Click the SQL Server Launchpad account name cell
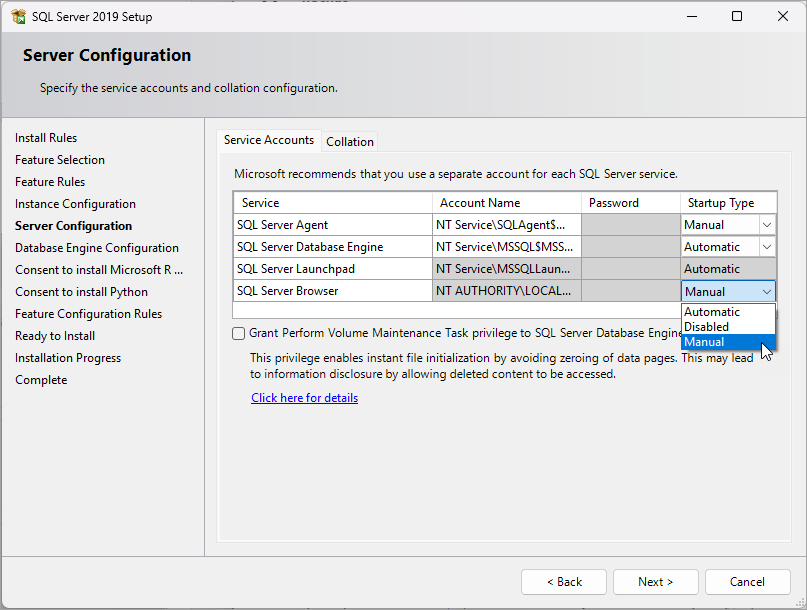 tap(507, 269)
